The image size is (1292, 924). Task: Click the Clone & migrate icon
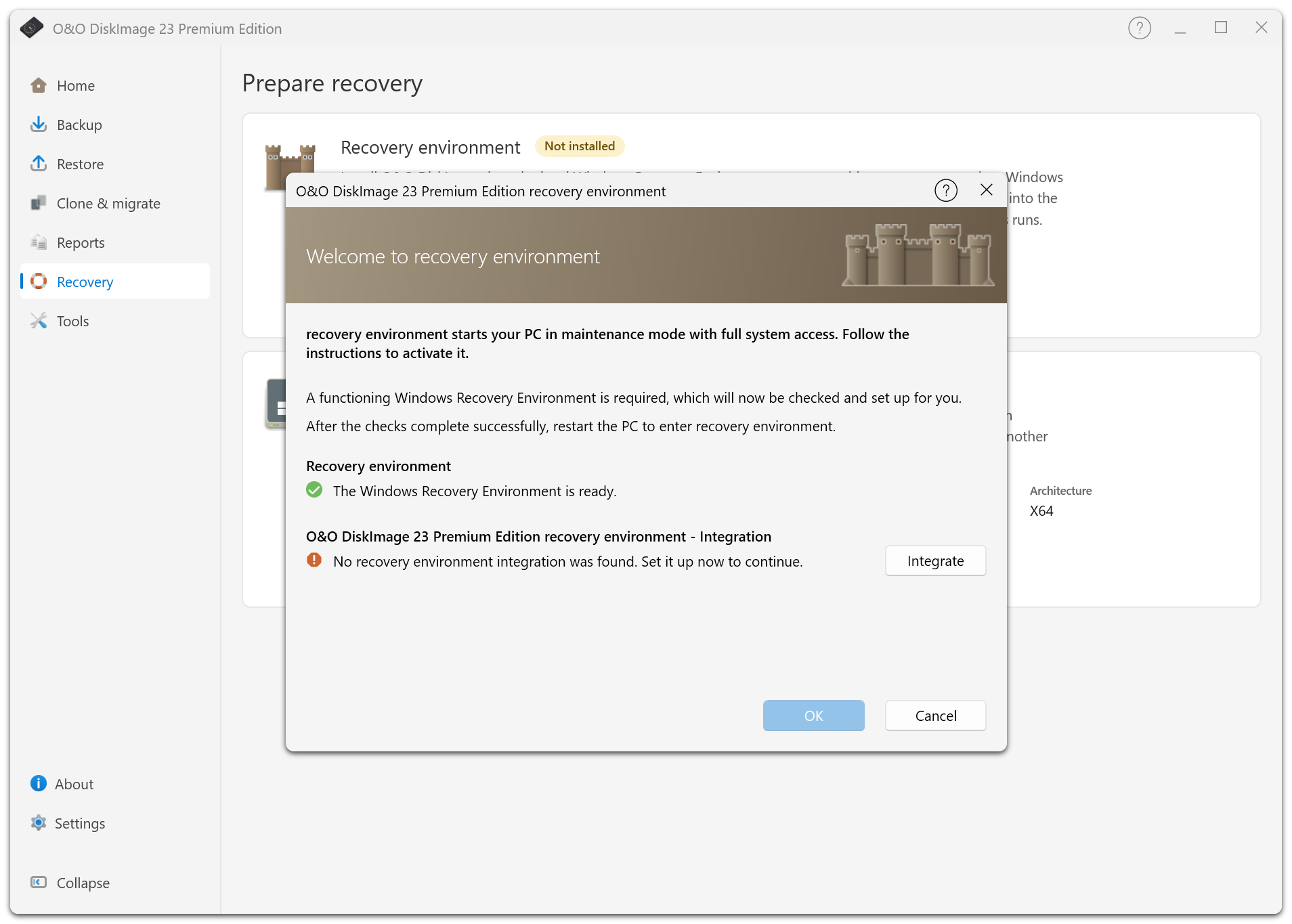[x=39, y=203]
